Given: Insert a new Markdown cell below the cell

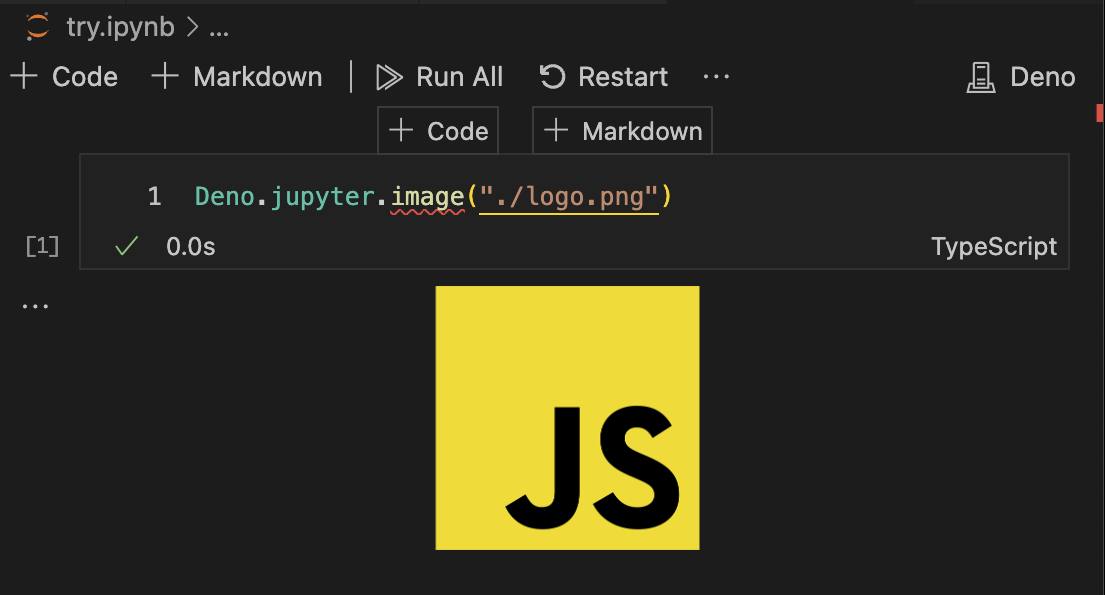Looking at the screenshot, I should point(622,130).
